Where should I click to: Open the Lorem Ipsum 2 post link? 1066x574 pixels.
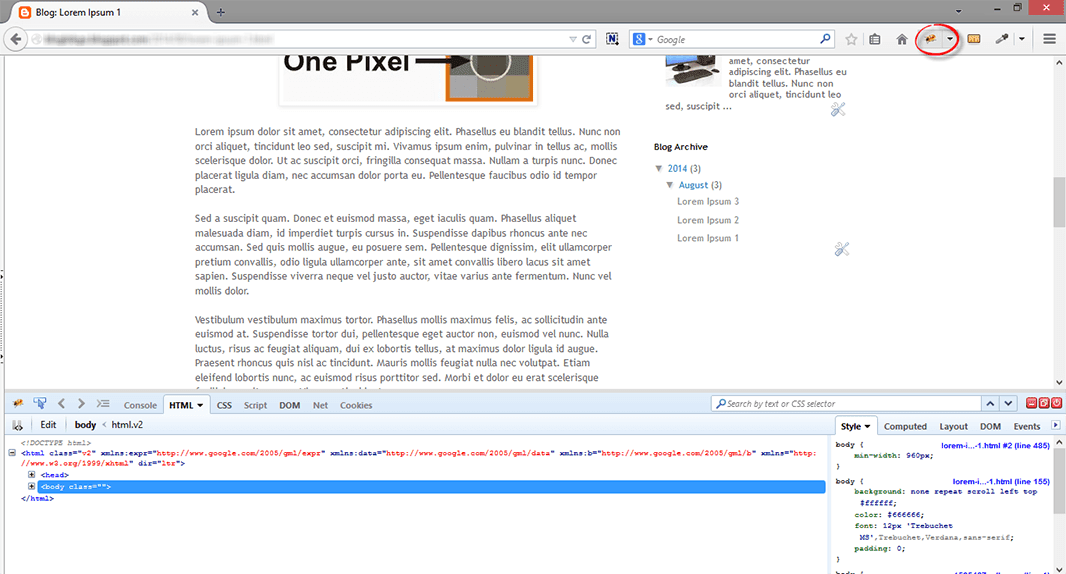tap(708, 220)
